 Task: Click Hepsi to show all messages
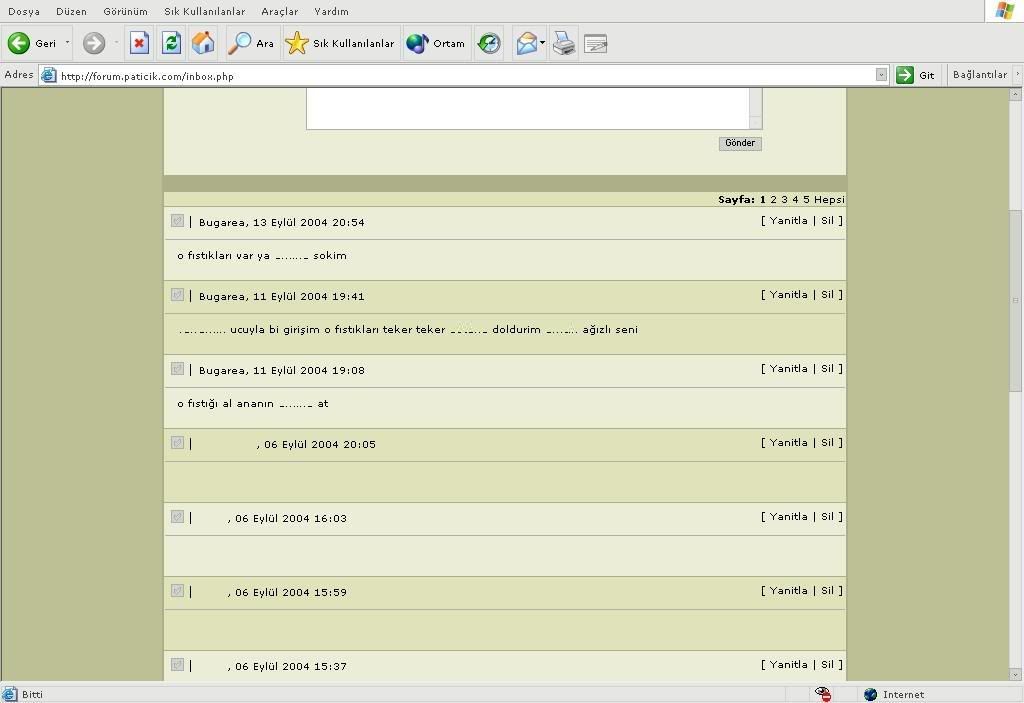[829, 200]
